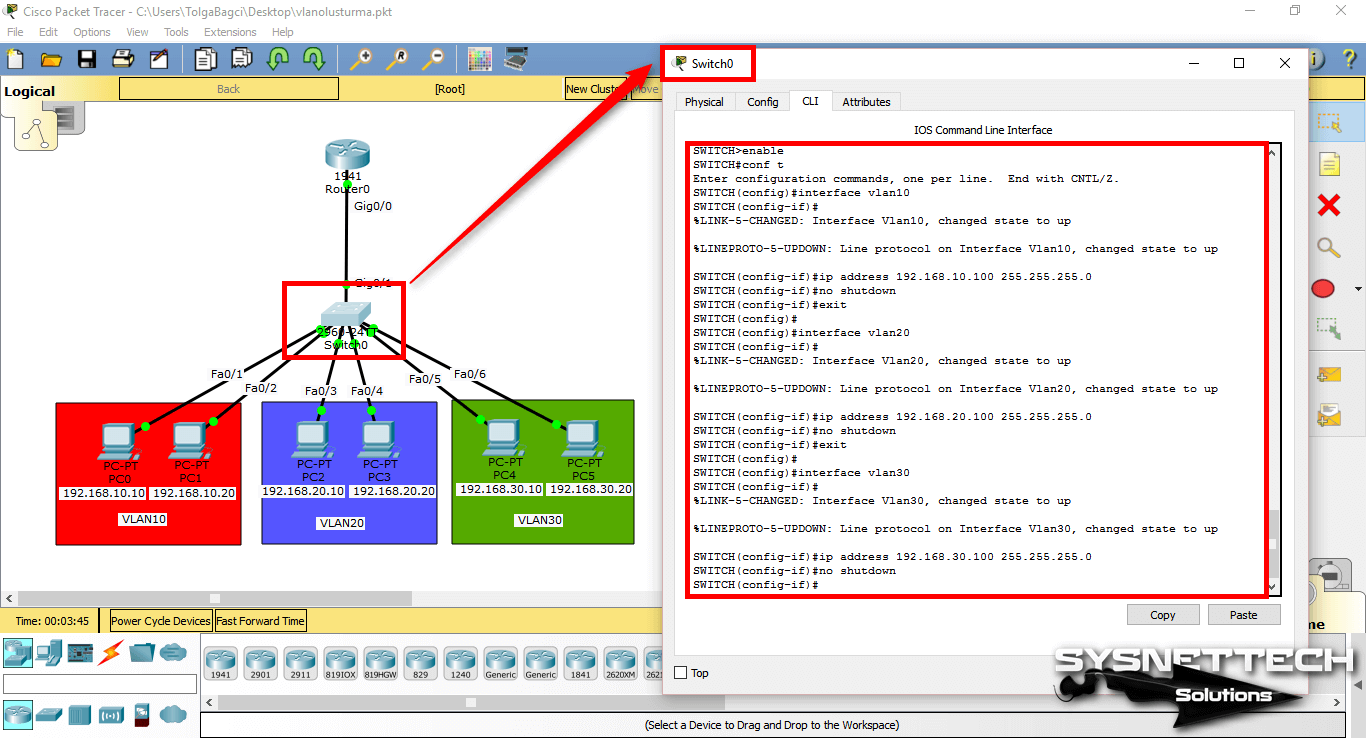The width and height of the screenshot is (1366, 738).
Task: Open the Activity Wizard icon
Action: 159,59
